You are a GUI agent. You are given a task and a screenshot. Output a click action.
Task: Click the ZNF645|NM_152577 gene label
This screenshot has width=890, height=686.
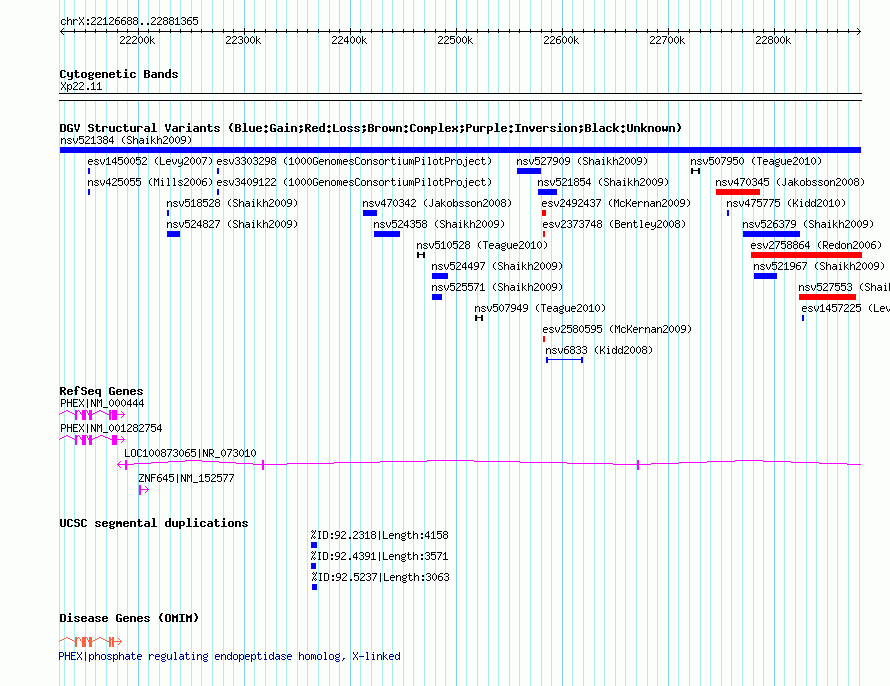pyautogui.click(x=186, y=478)
